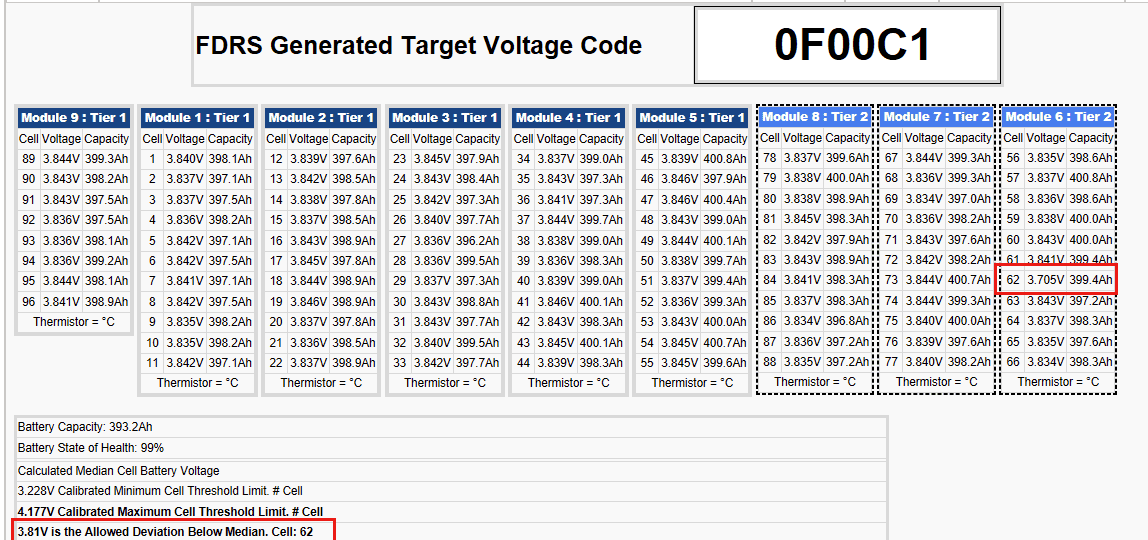Click the Module 8 : Tier 2 header
Image resolution: width=1148 pixels, height=540 pixels.
pos(815,117)
